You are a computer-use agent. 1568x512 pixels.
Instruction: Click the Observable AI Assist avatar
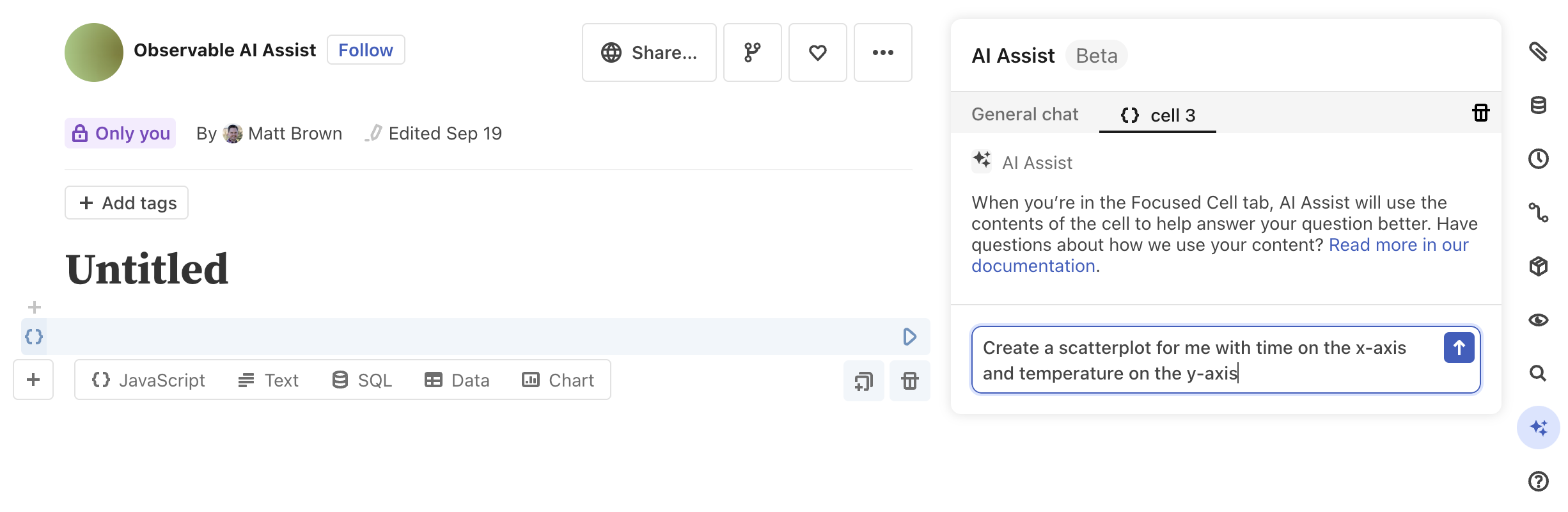point(94,52)
